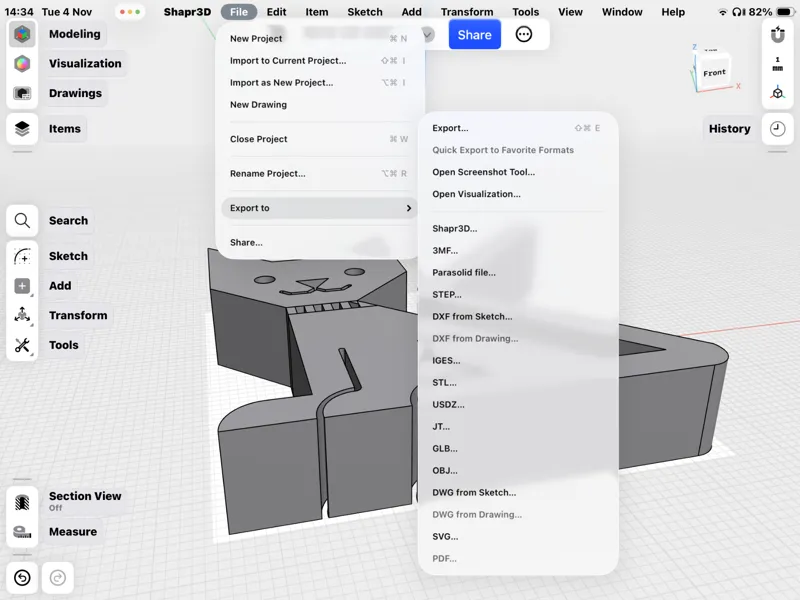Click the Add plus icon
Image resolution: width=800 pixels, height=600 pixels.
[22, 286]
